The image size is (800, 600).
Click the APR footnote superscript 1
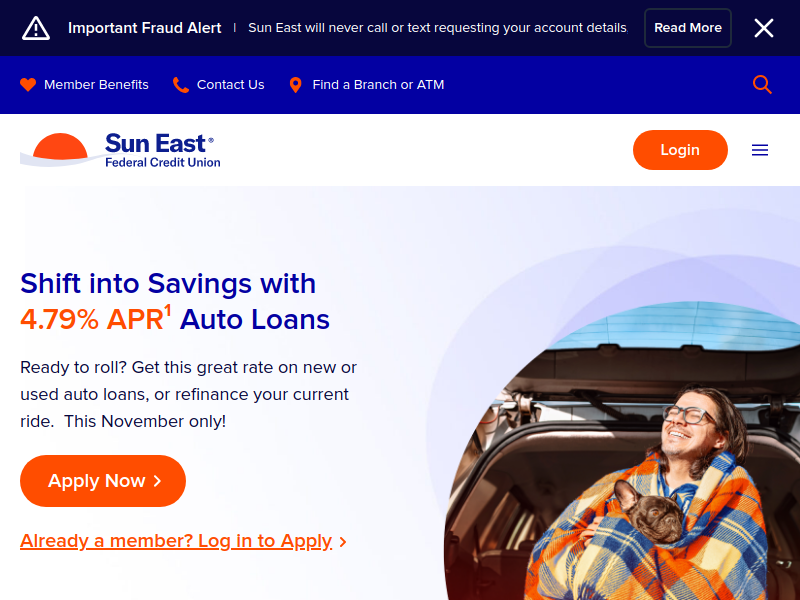pyautogui.click(x=168, y=310)
